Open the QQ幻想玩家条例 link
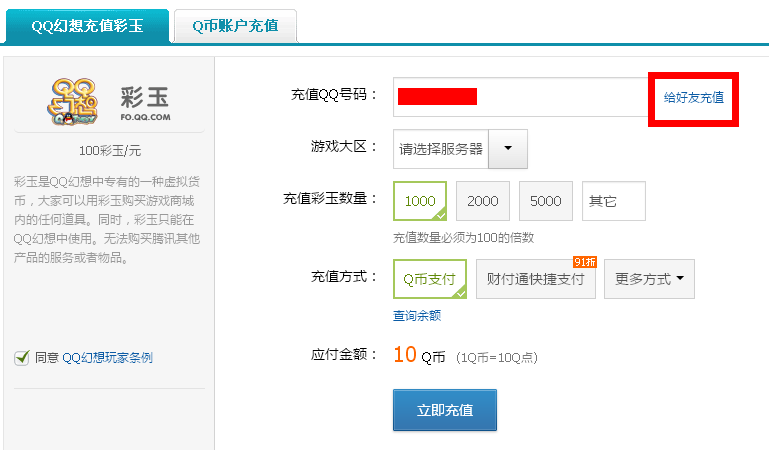The image size is (769, 450). [107, 358]
